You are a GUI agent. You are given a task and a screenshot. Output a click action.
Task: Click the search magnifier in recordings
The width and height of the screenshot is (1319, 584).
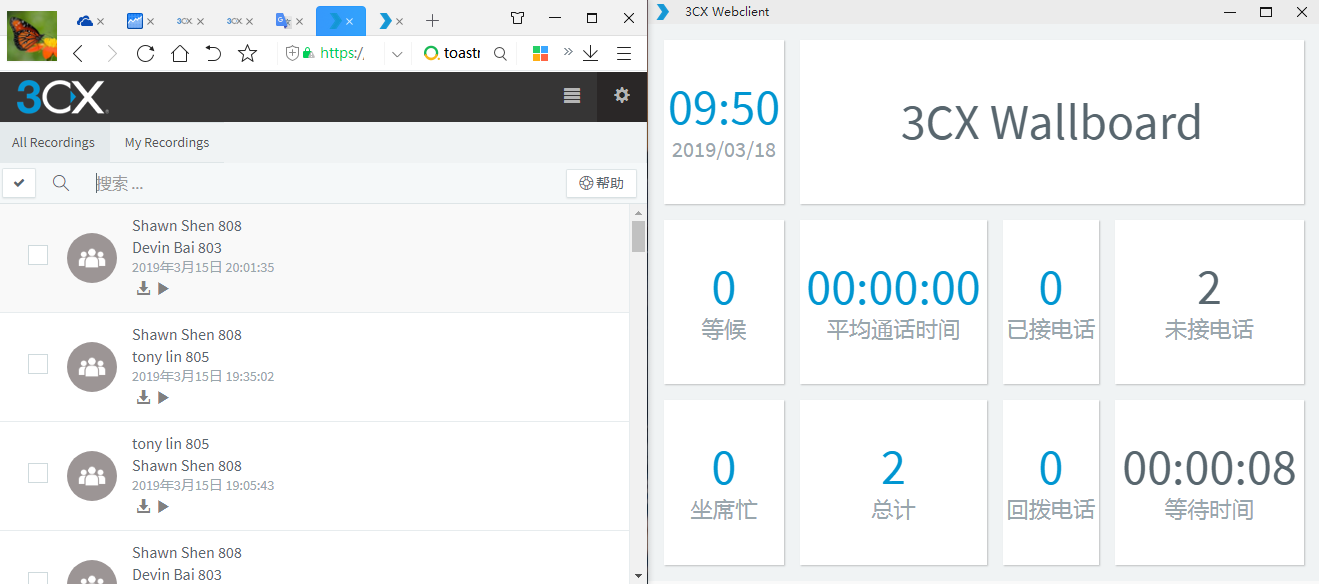(x=61, y=183)
